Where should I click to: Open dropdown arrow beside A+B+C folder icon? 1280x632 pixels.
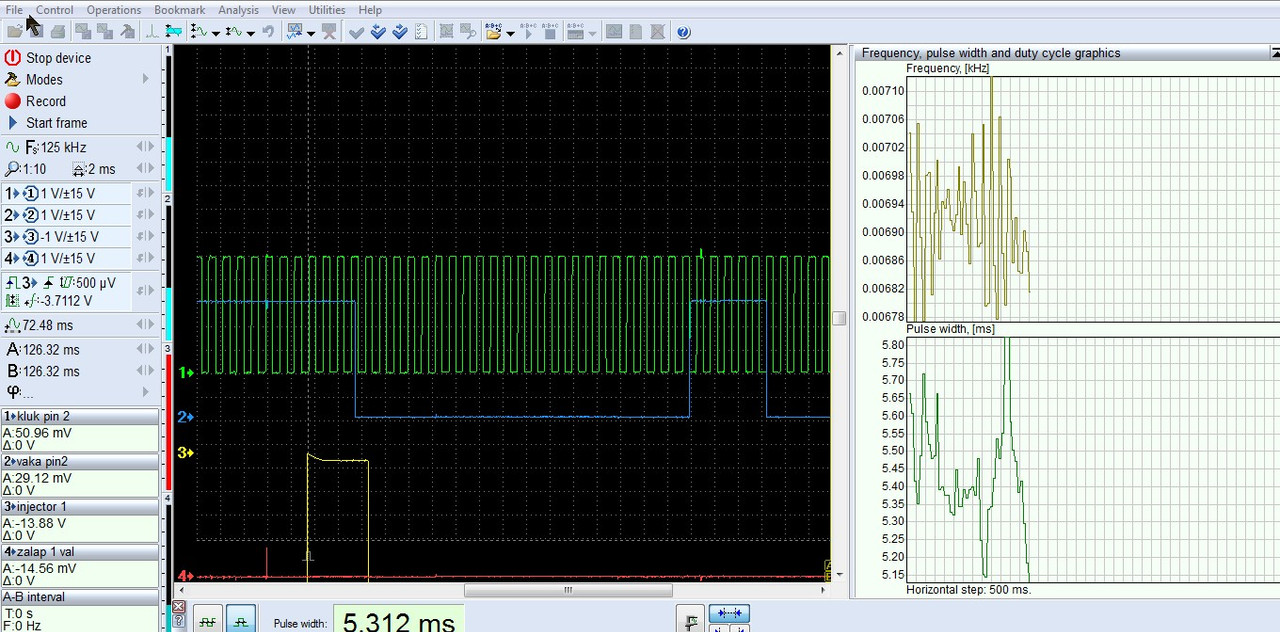tap(510, 33)
